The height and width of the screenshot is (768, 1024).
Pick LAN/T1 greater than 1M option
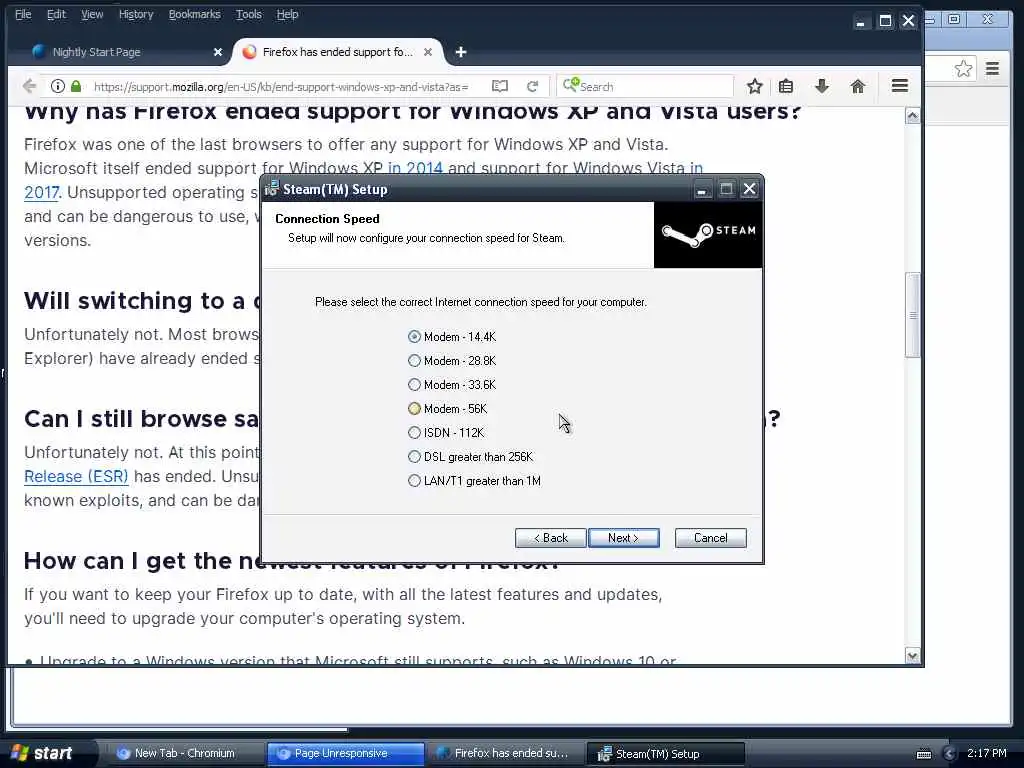(474, 481)
